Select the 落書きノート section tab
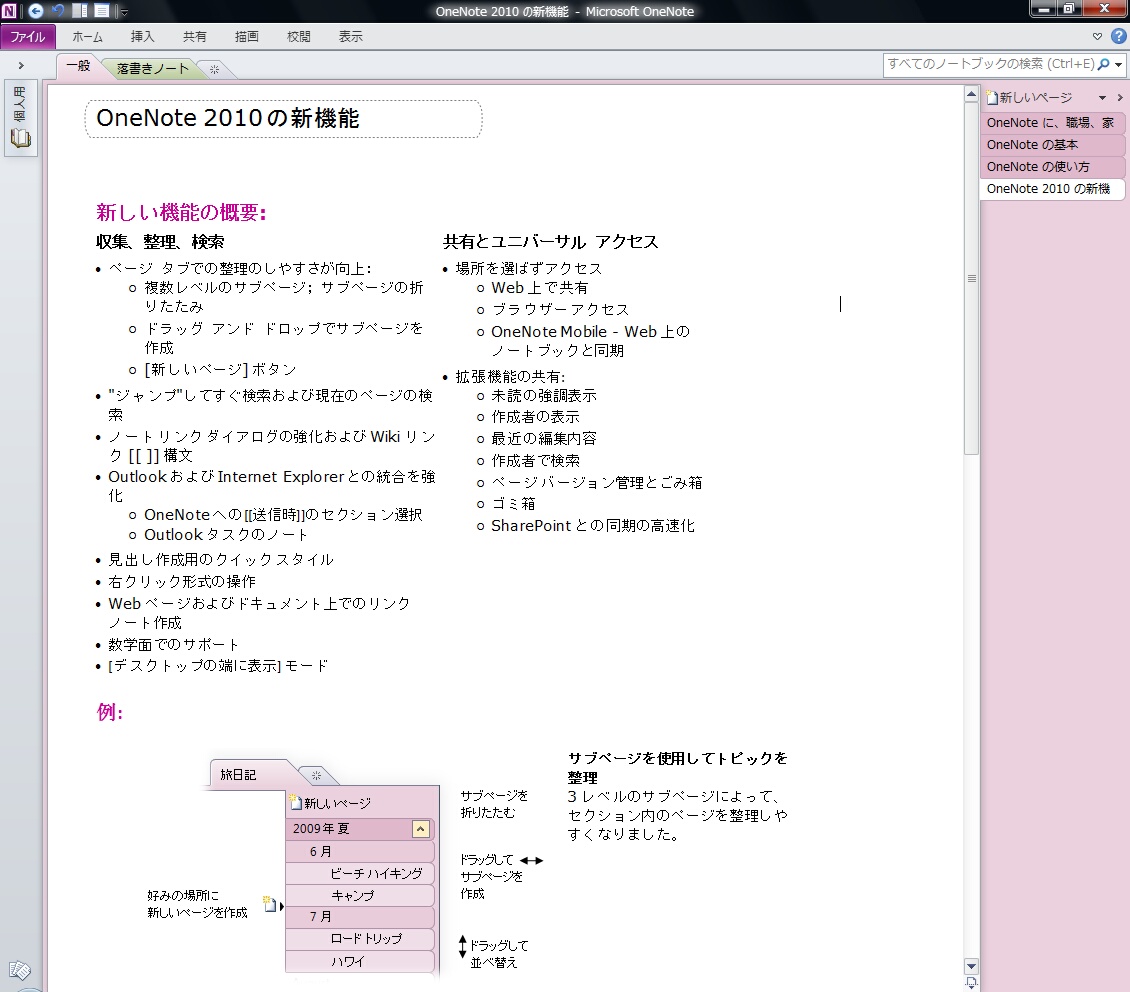This screenshot has width=1130, height=992. click(153, 68)
